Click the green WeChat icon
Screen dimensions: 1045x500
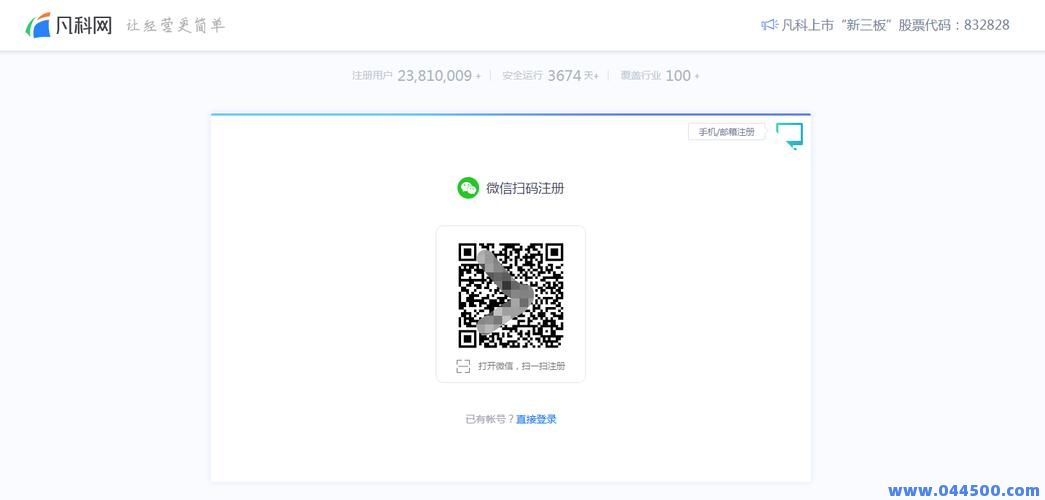pos(468,188)
